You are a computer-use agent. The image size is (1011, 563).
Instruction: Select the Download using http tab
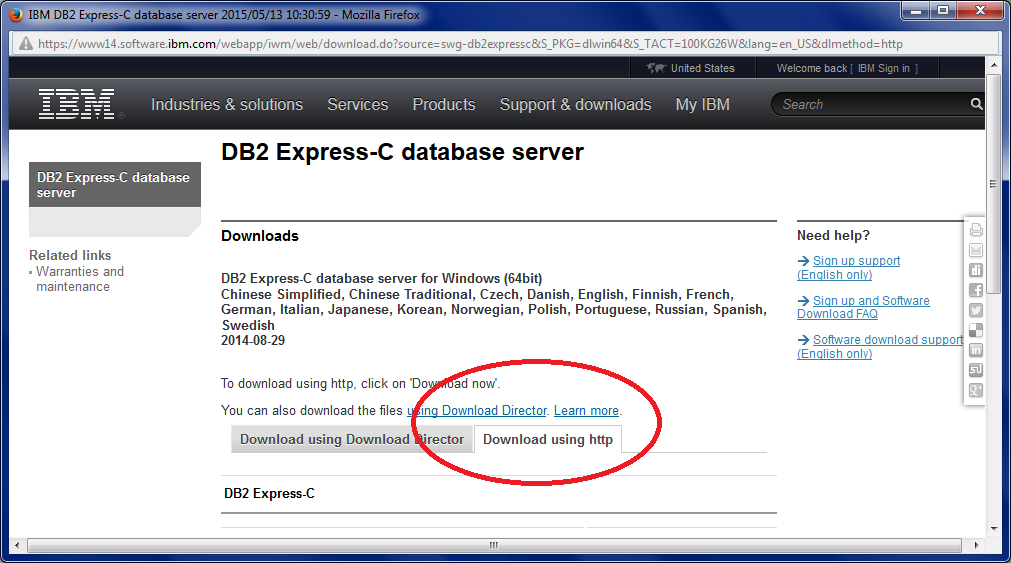(x=548, y=439)
